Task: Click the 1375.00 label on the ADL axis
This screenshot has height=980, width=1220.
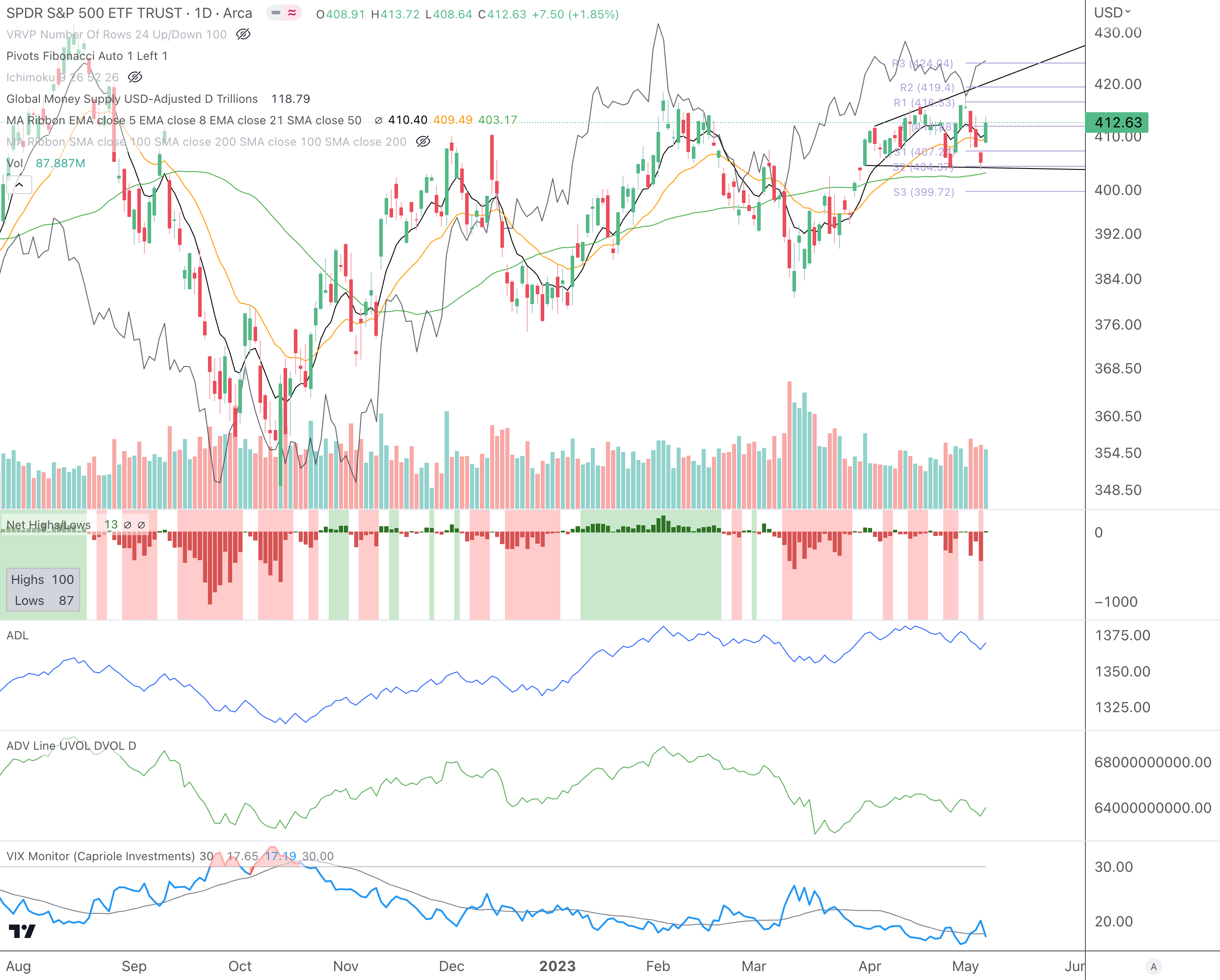Action: pos(1122,635)
